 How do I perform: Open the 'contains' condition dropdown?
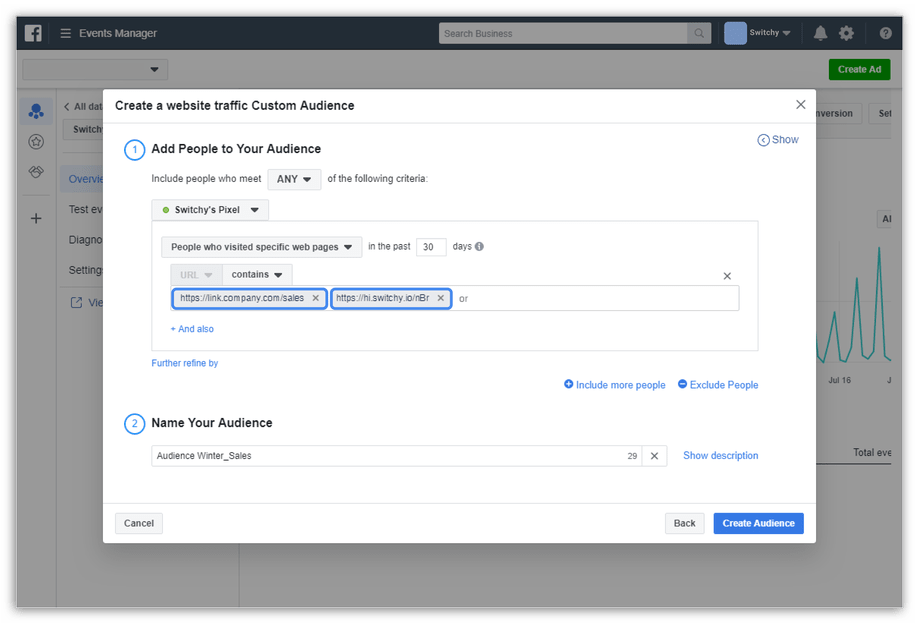[257, 275]
